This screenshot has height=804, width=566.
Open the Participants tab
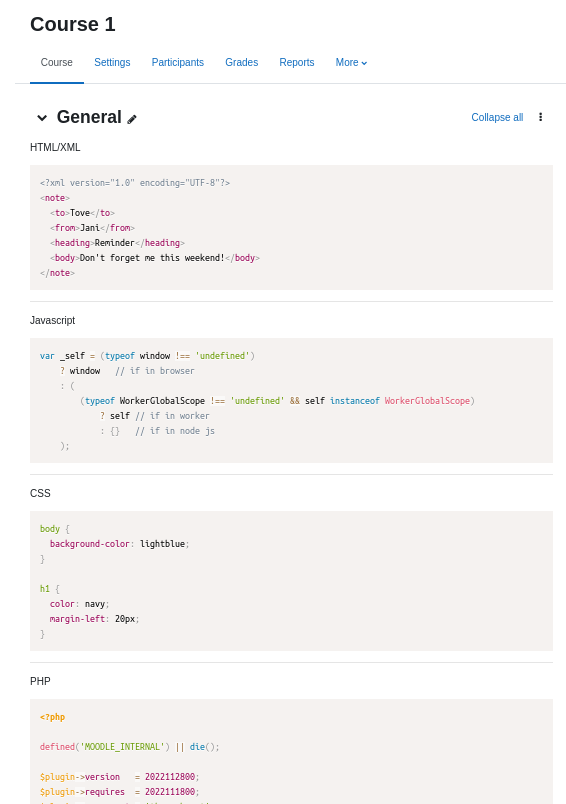coord(177,63)
